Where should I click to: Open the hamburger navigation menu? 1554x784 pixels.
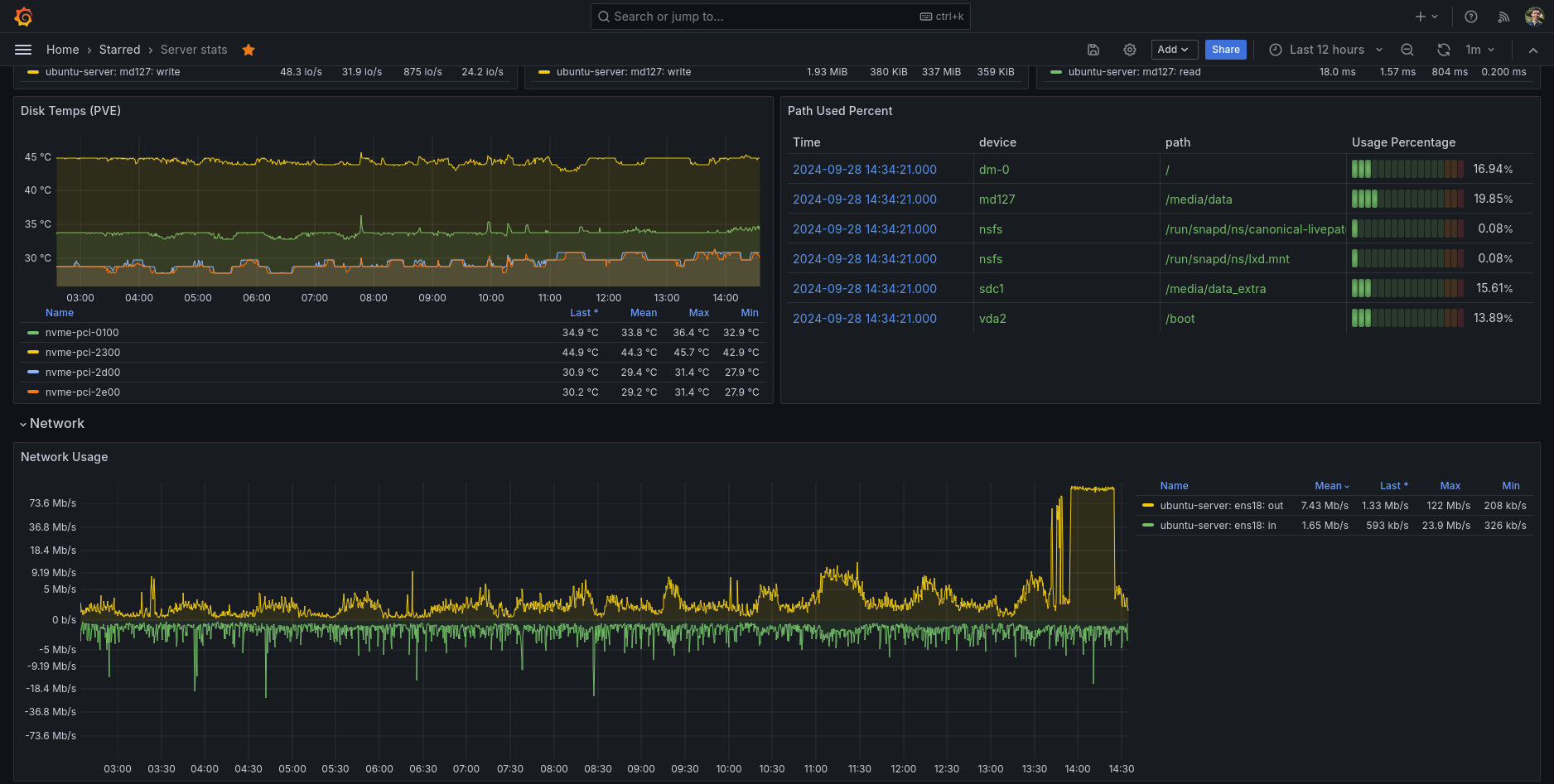(x=23, y=50)
